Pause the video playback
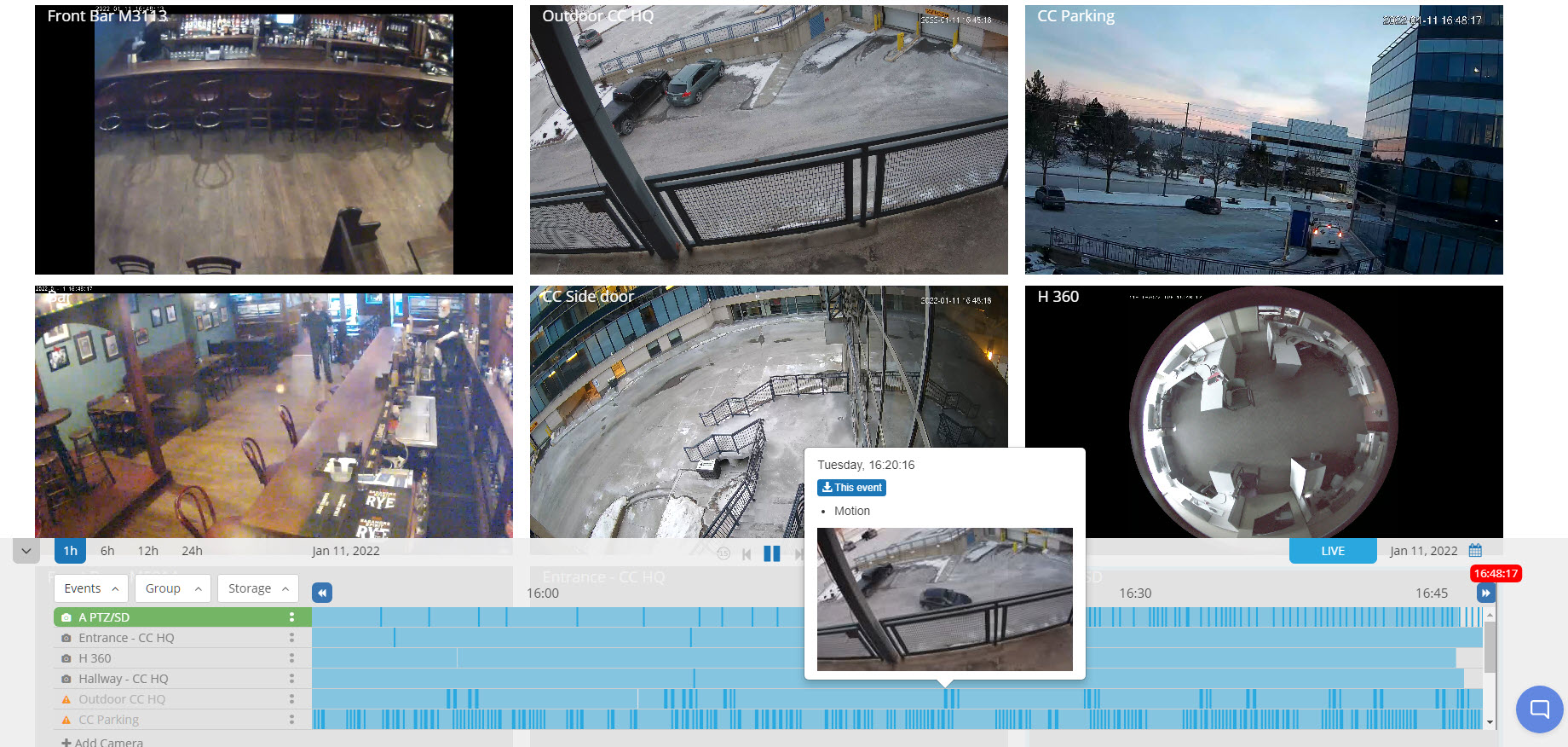 pos(772,553)
